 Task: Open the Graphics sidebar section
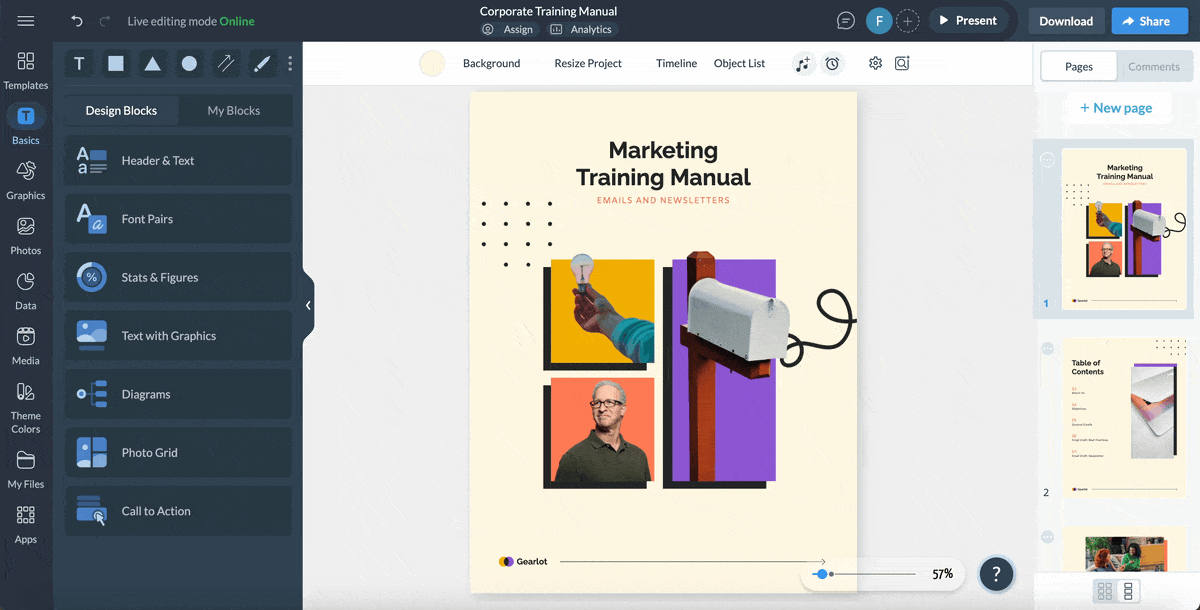point(26,181)
